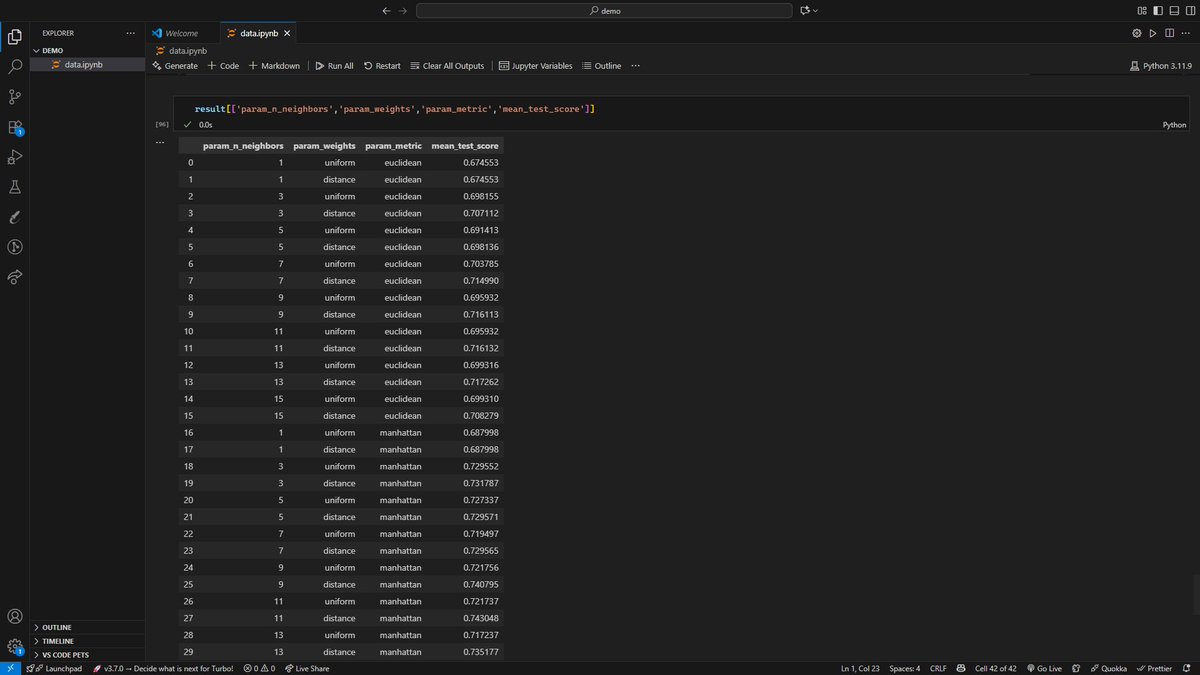
Task: Click the Customize Layout icon
Action: pyautogui.click(x=1142, y=10)
